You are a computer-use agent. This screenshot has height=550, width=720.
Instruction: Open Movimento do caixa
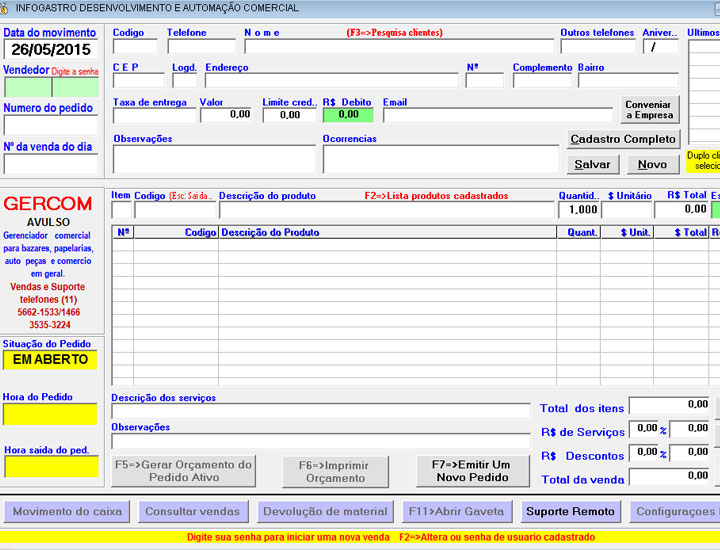click(67, 511)
